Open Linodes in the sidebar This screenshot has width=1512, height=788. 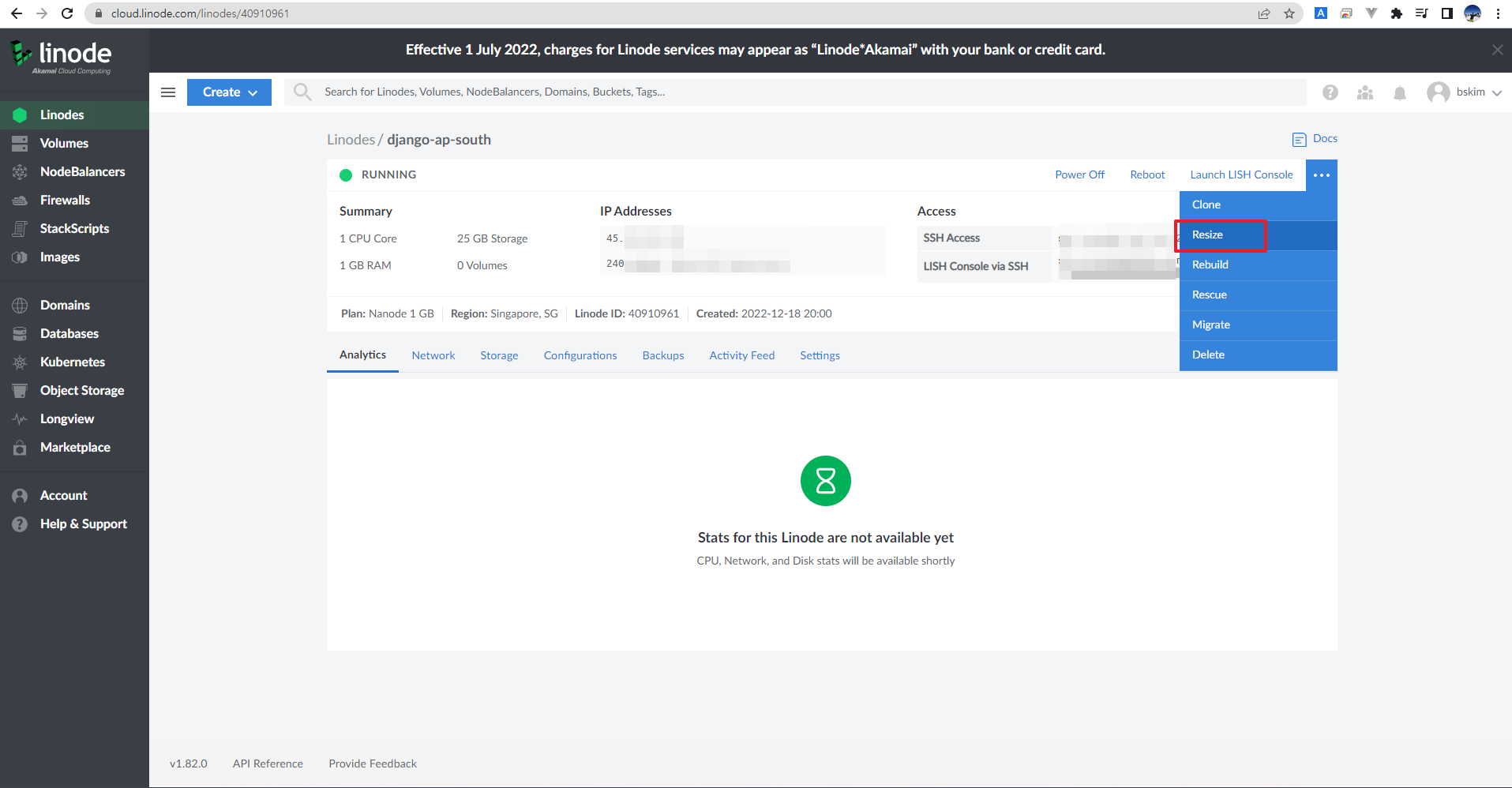(x=74, y=114)
